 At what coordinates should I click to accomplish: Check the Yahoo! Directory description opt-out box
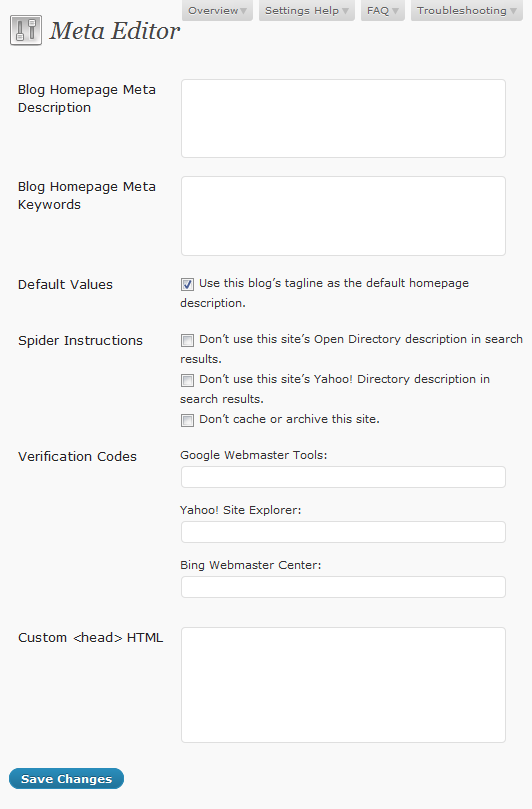coord(187,380)
